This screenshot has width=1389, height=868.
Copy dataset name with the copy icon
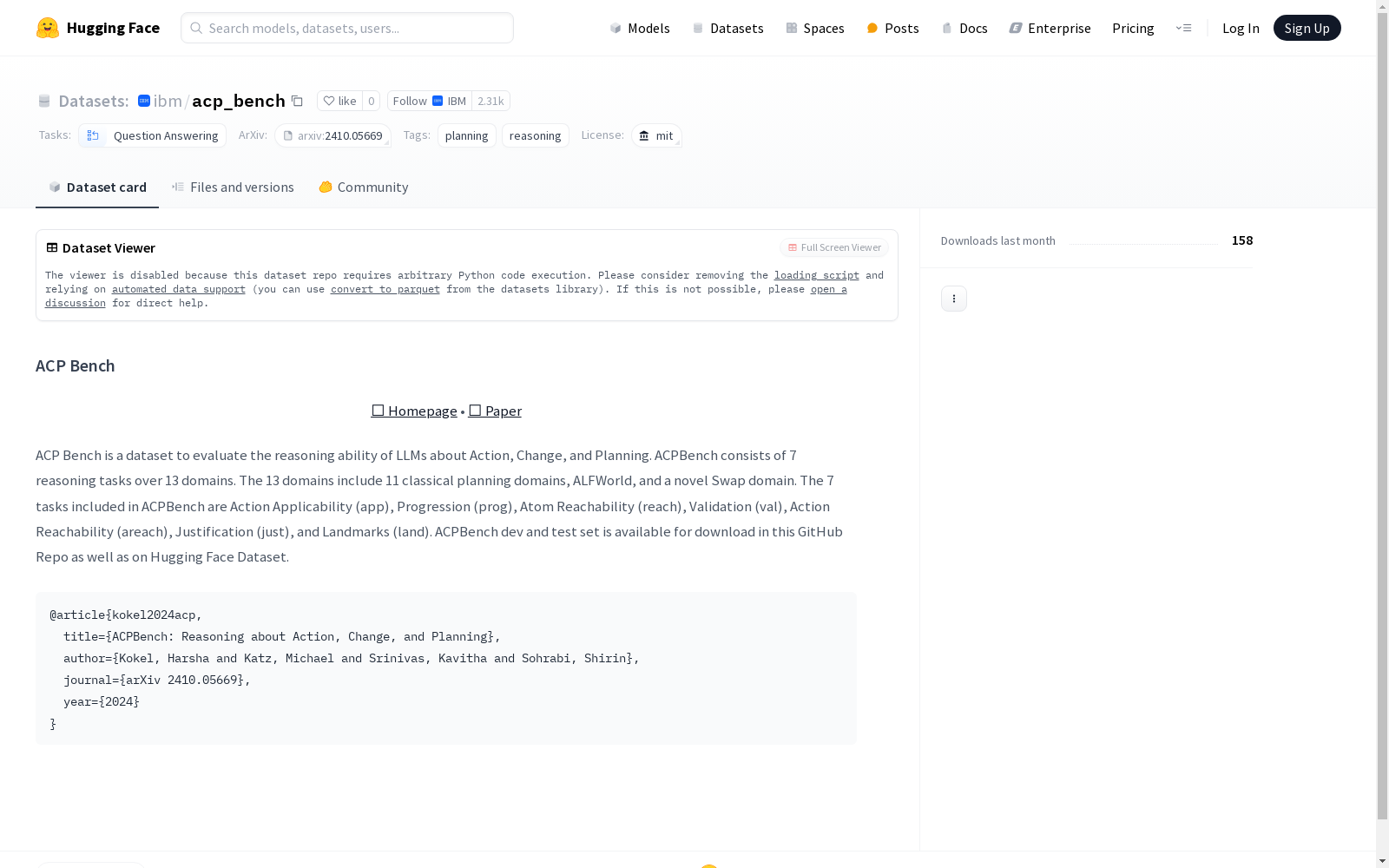(x=297, y=101)
